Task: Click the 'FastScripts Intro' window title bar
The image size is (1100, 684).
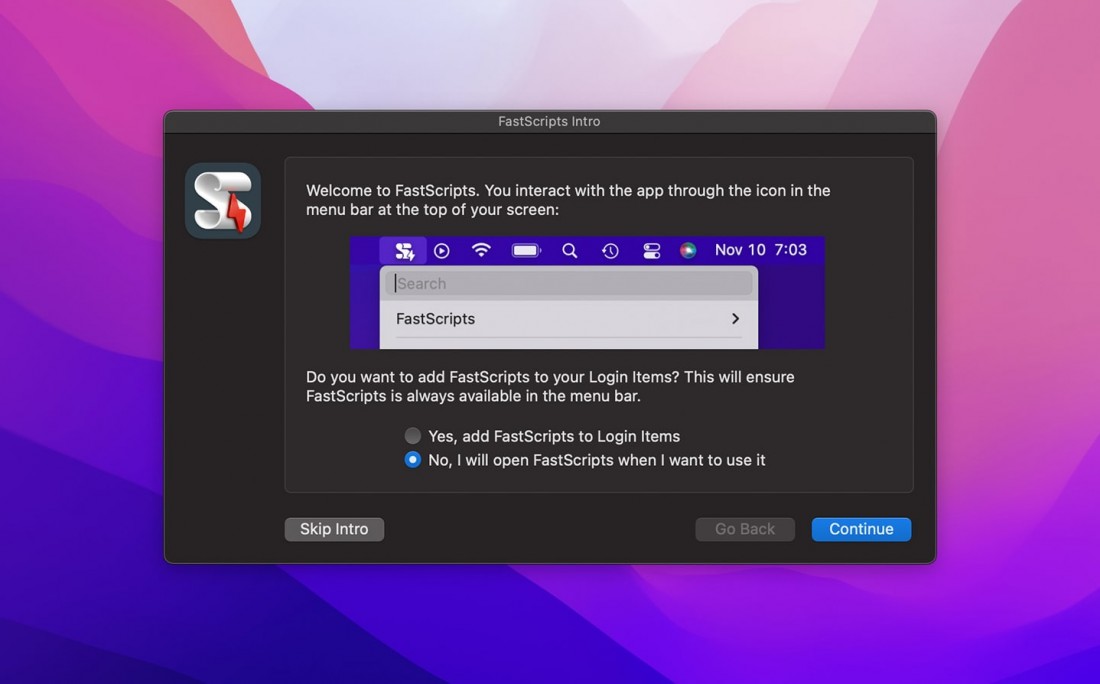Action: click(549, 121)
